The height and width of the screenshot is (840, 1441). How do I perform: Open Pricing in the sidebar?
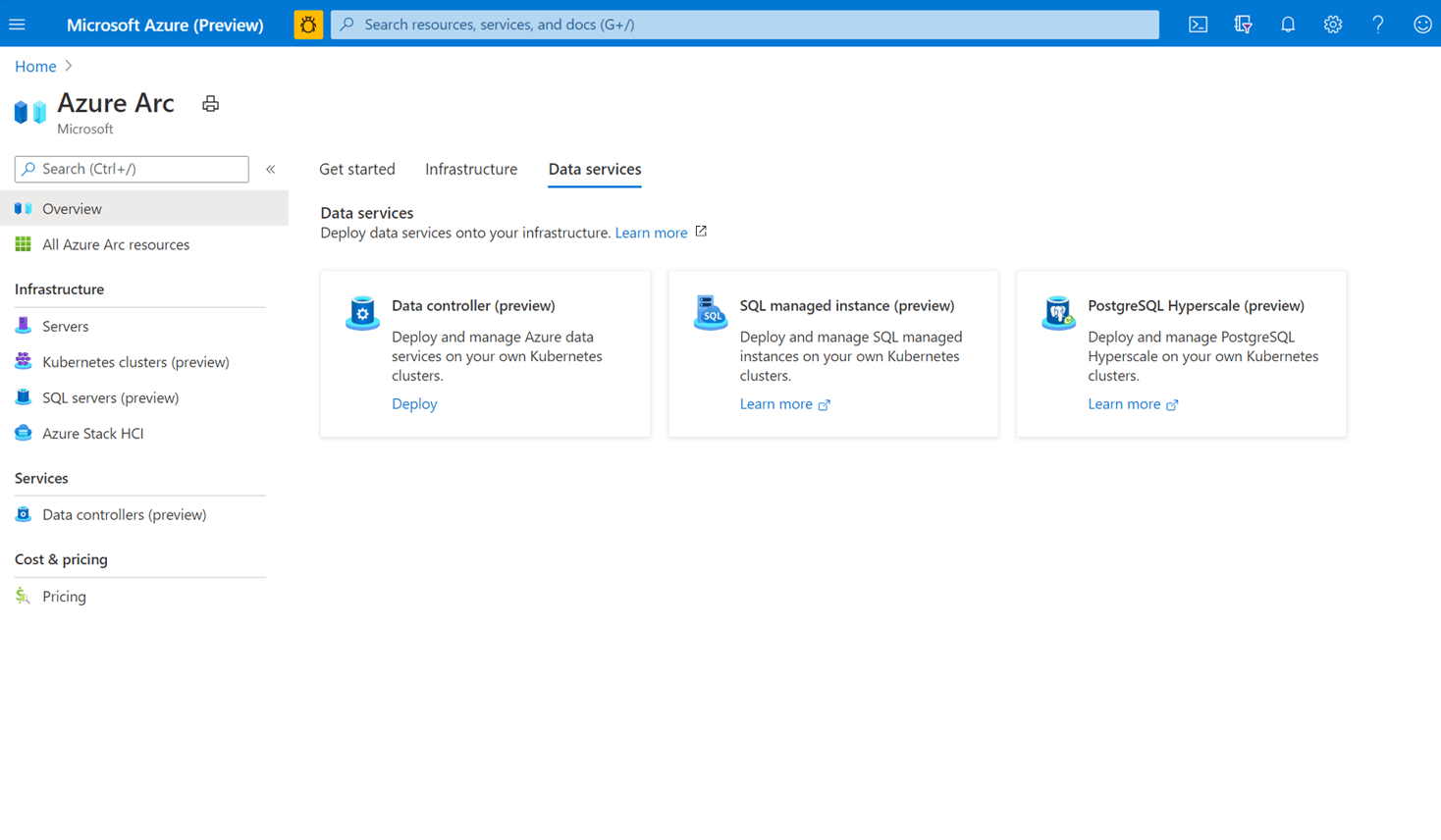pos(64,597)
